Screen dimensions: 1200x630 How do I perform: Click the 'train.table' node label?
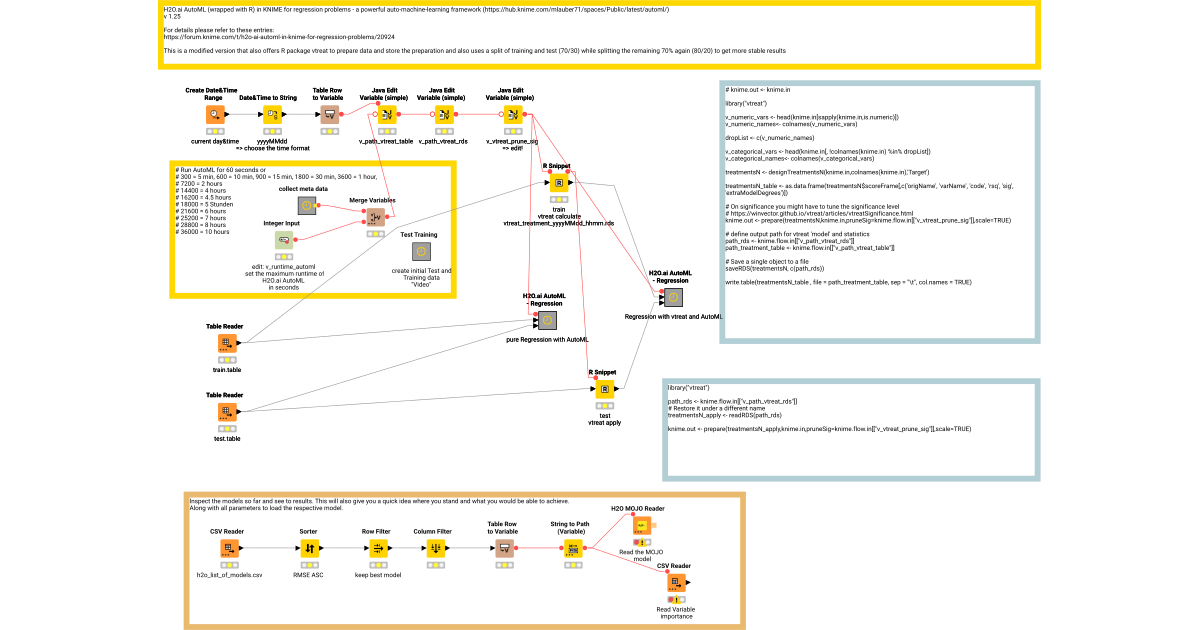pyautogui.click(x=227, y=370)
